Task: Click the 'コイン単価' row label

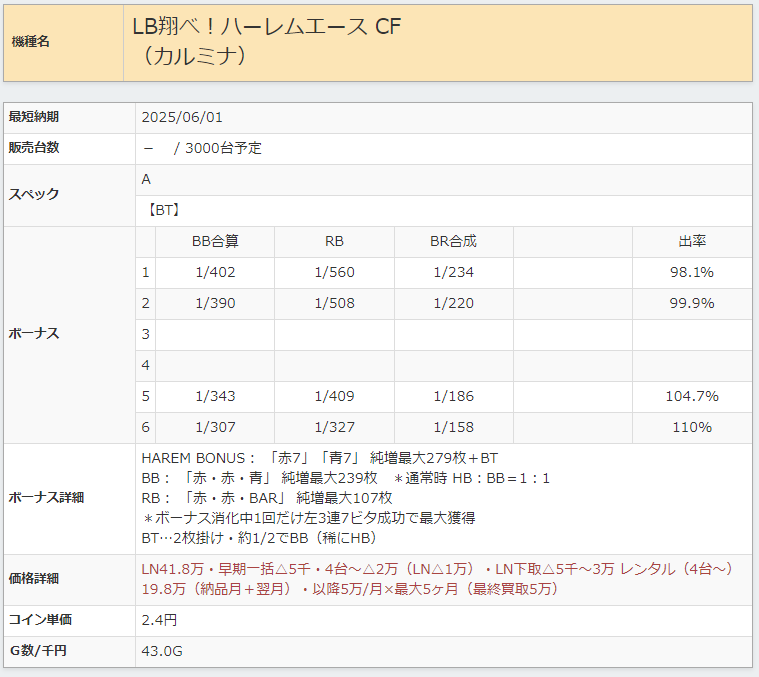Action: (x=40, y=620)
